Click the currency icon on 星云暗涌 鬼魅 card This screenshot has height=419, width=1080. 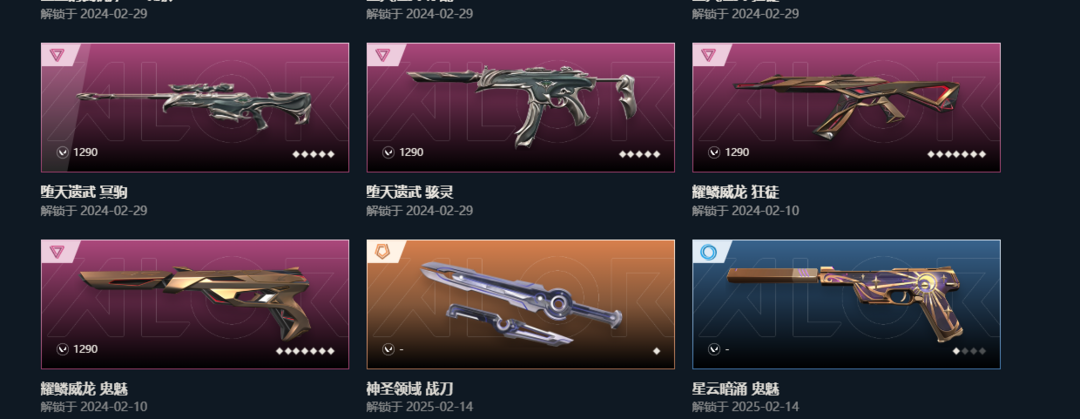pyautogui.click(x=714, y=349)
